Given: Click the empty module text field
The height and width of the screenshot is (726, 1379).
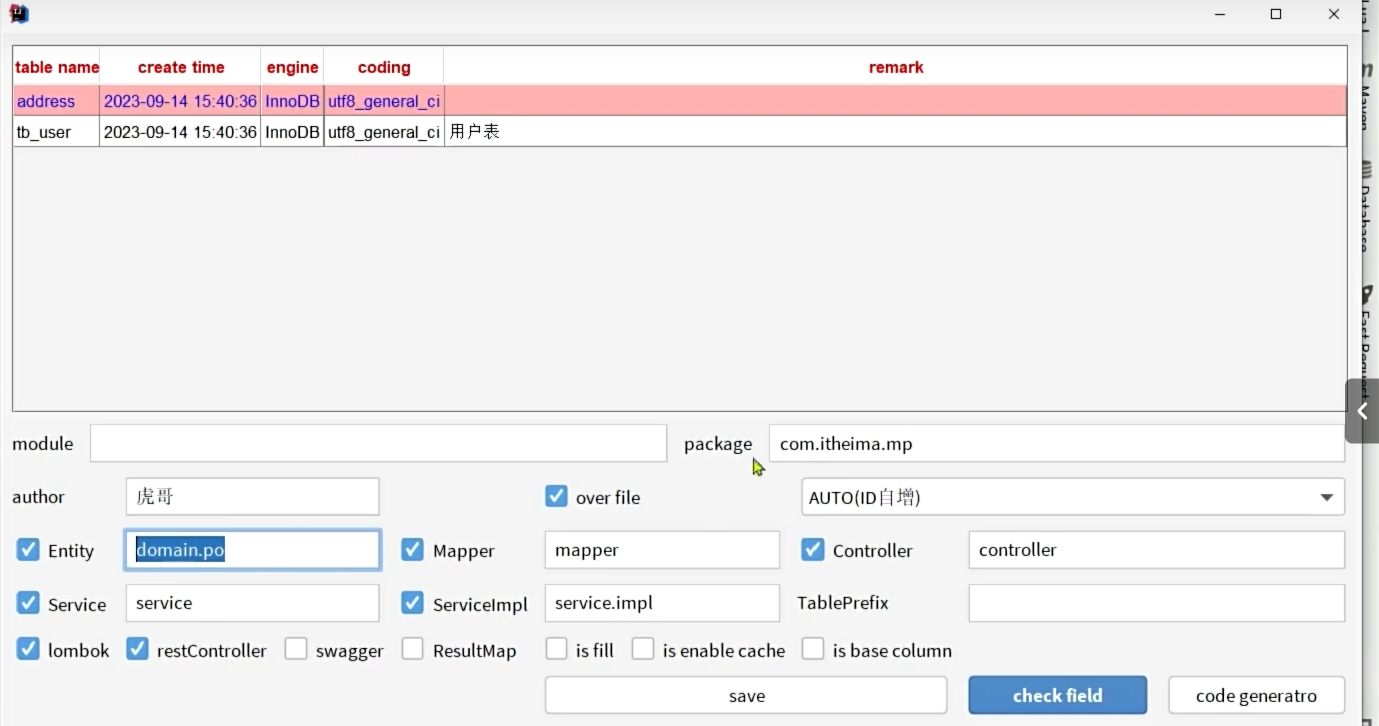Looking at the screenshot, I should click(378, 444).
